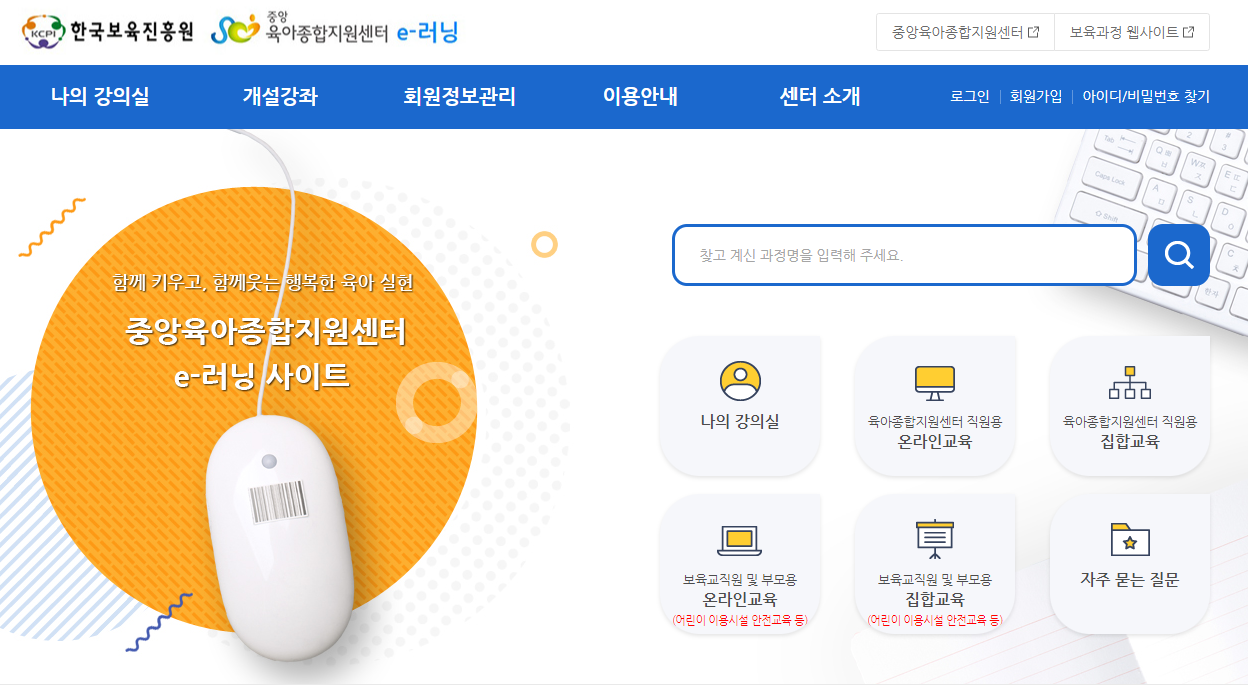Screen dimensions: 1248x685
Task: Focus the course name search field
Action: [904, 255]
